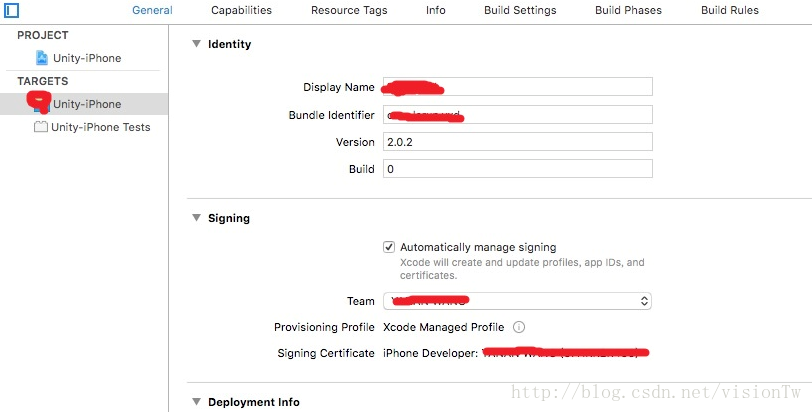The height and width of the screenshot is (412, 812).
Task: Click the Unity-iPhone Tests bundle icon
Action: coord(41,127)
